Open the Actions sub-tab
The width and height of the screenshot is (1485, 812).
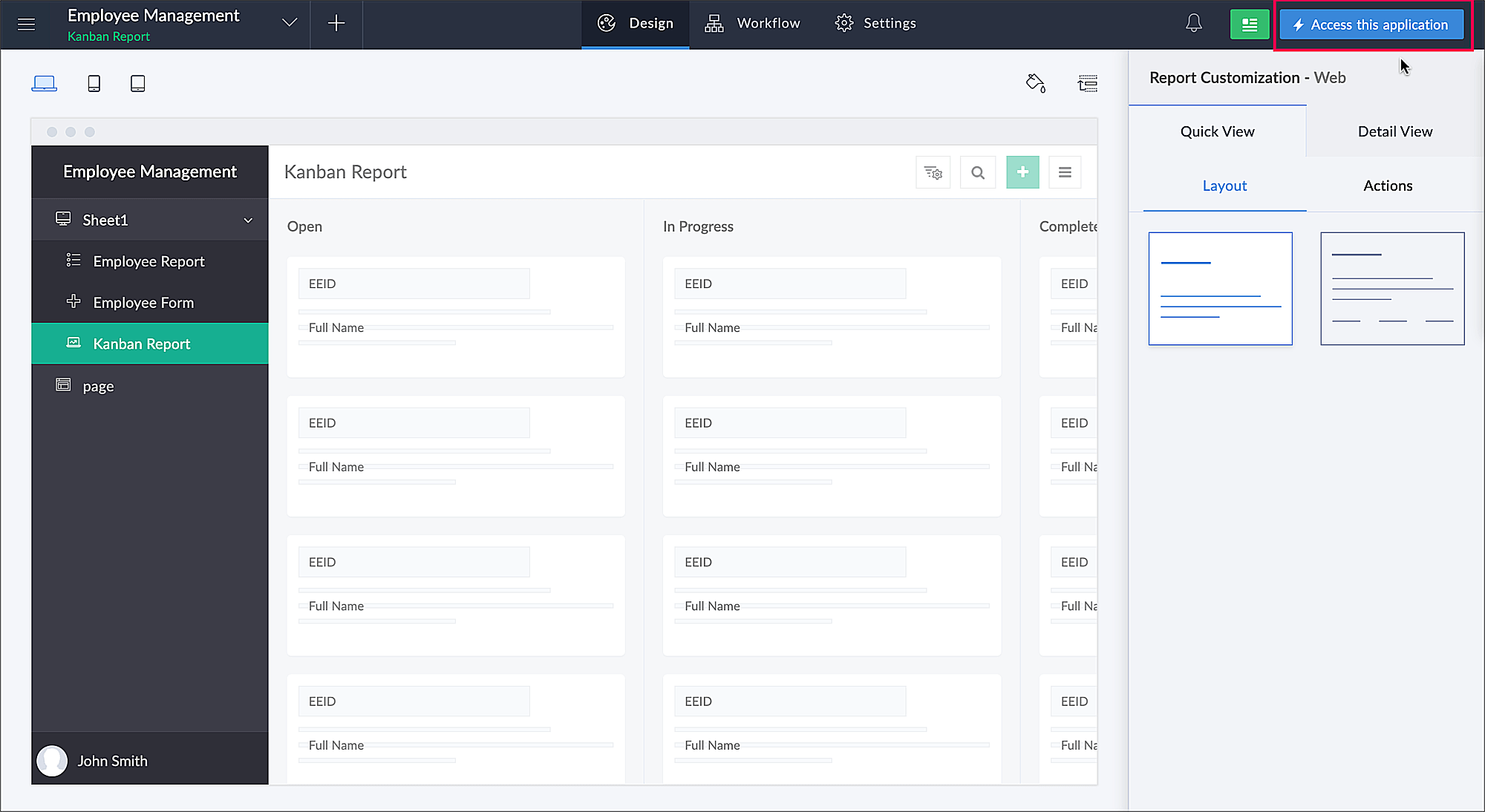[x=1387, y=186]
